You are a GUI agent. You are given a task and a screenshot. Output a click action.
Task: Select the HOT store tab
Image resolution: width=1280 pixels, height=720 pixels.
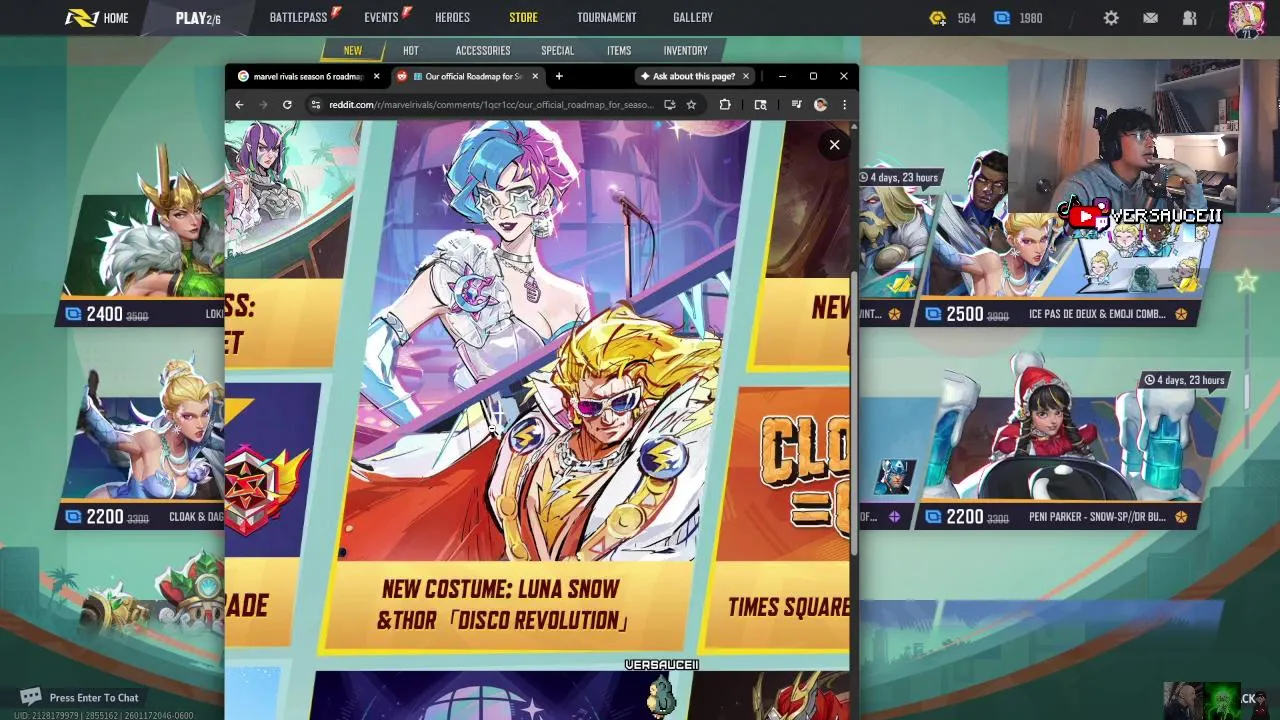coord(411,50)
